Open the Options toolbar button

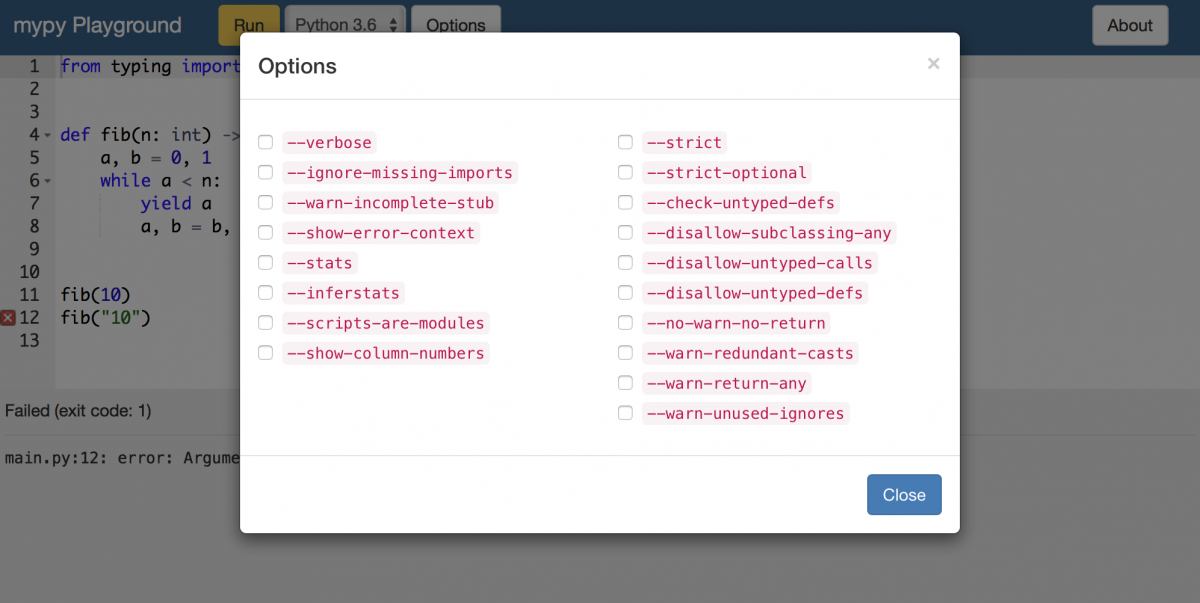point(456,25)
